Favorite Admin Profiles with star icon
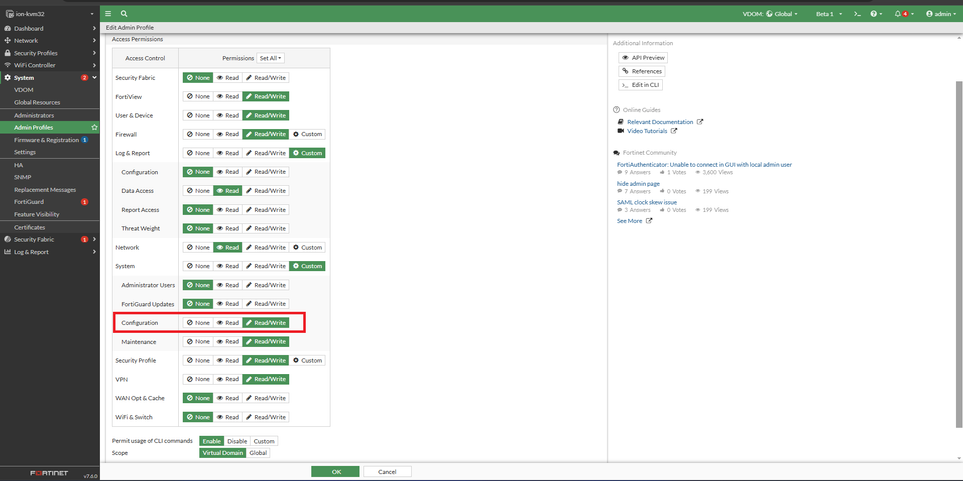This screenshot has width=963, height=481. pyautogui.click(x=94, y=128)
